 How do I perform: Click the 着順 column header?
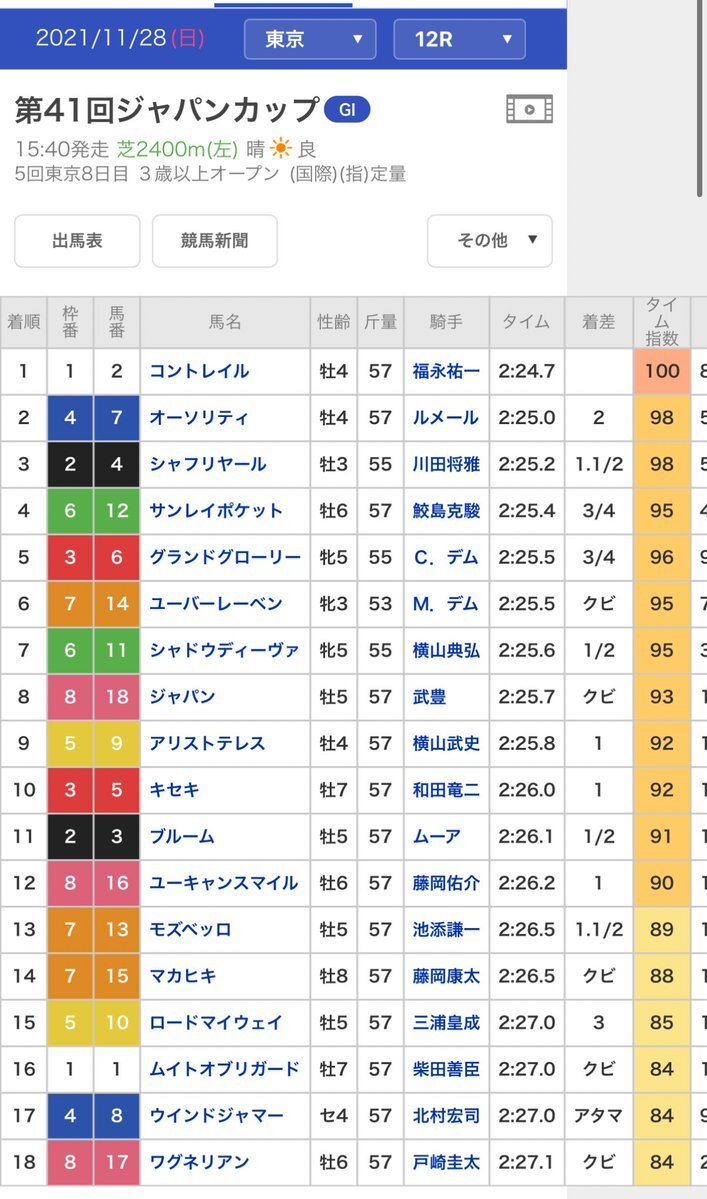pos(24,322)
